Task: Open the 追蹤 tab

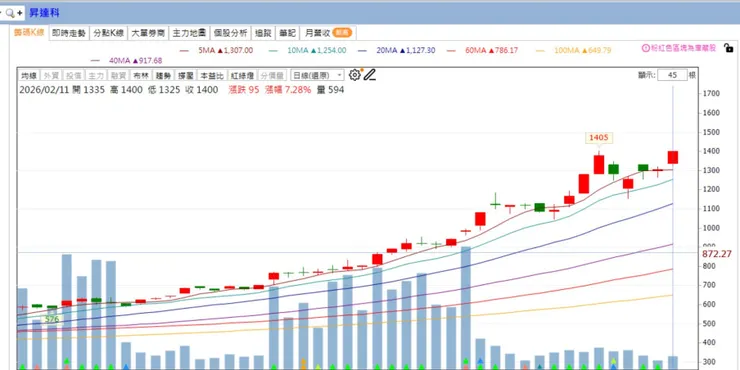Action: point(263,33)
